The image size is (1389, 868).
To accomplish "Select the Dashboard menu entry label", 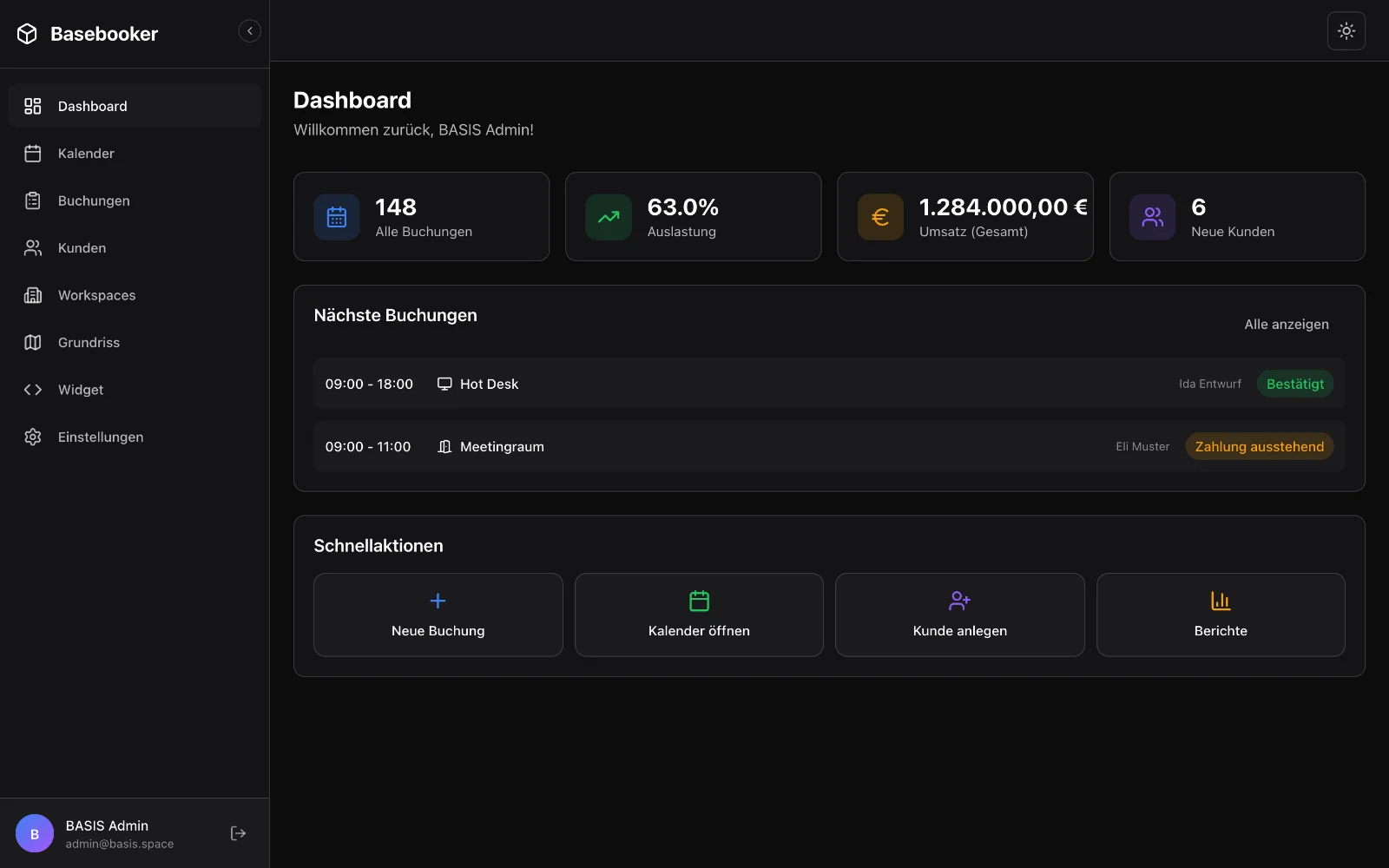I will (93, 106).
